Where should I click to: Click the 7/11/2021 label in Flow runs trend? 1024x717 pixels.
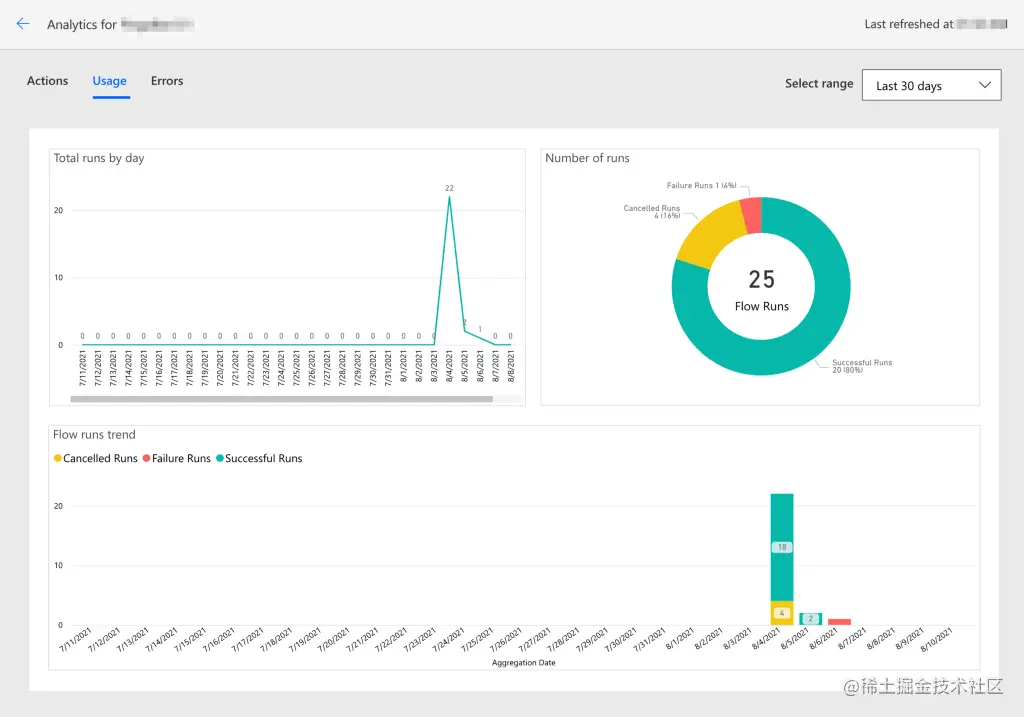[75, 640]
